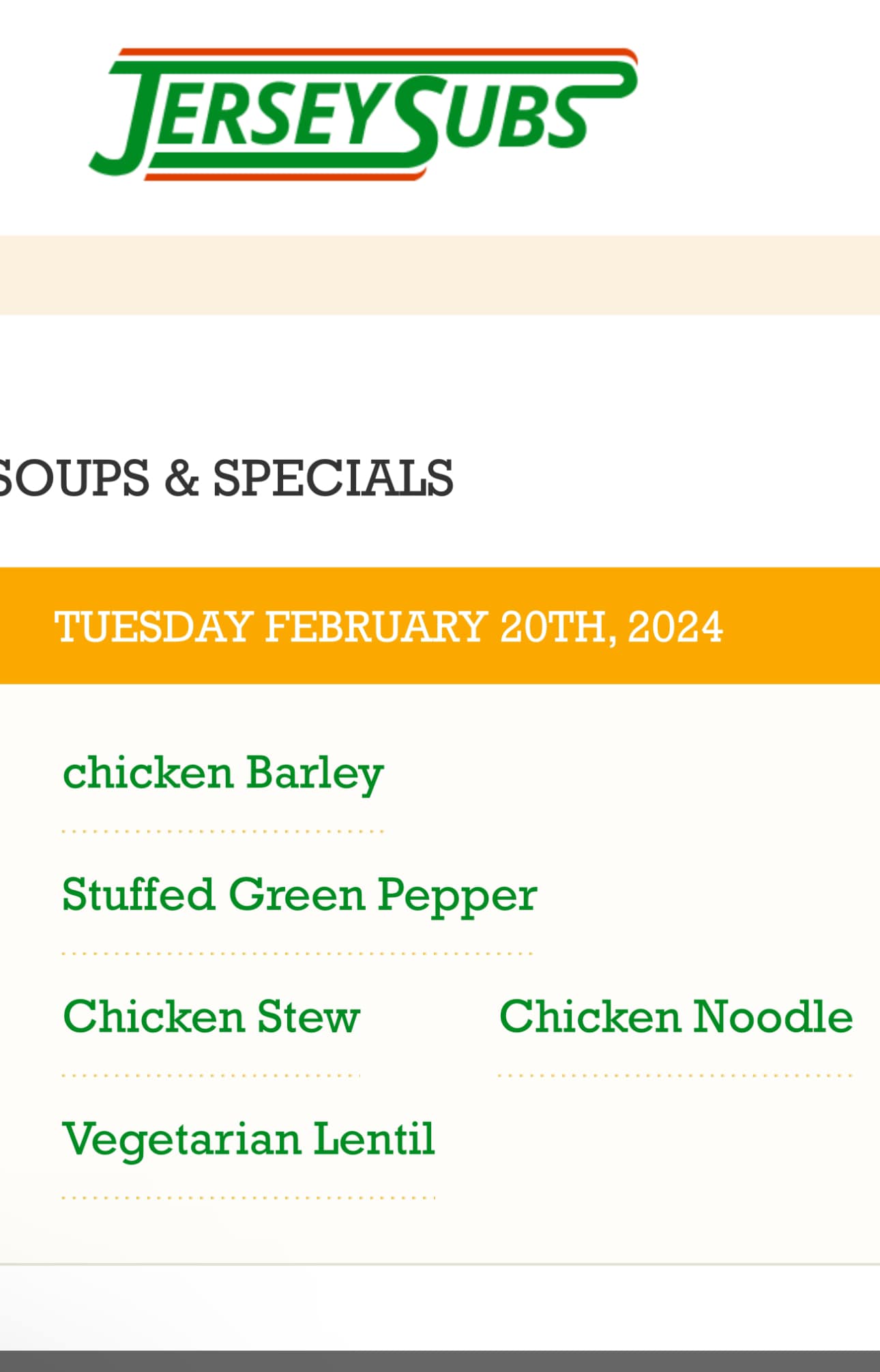This screenshot has height=1372, width=880.
Task: Select the Chicken Noodle soup item
Action: (x=676, y=1017)
